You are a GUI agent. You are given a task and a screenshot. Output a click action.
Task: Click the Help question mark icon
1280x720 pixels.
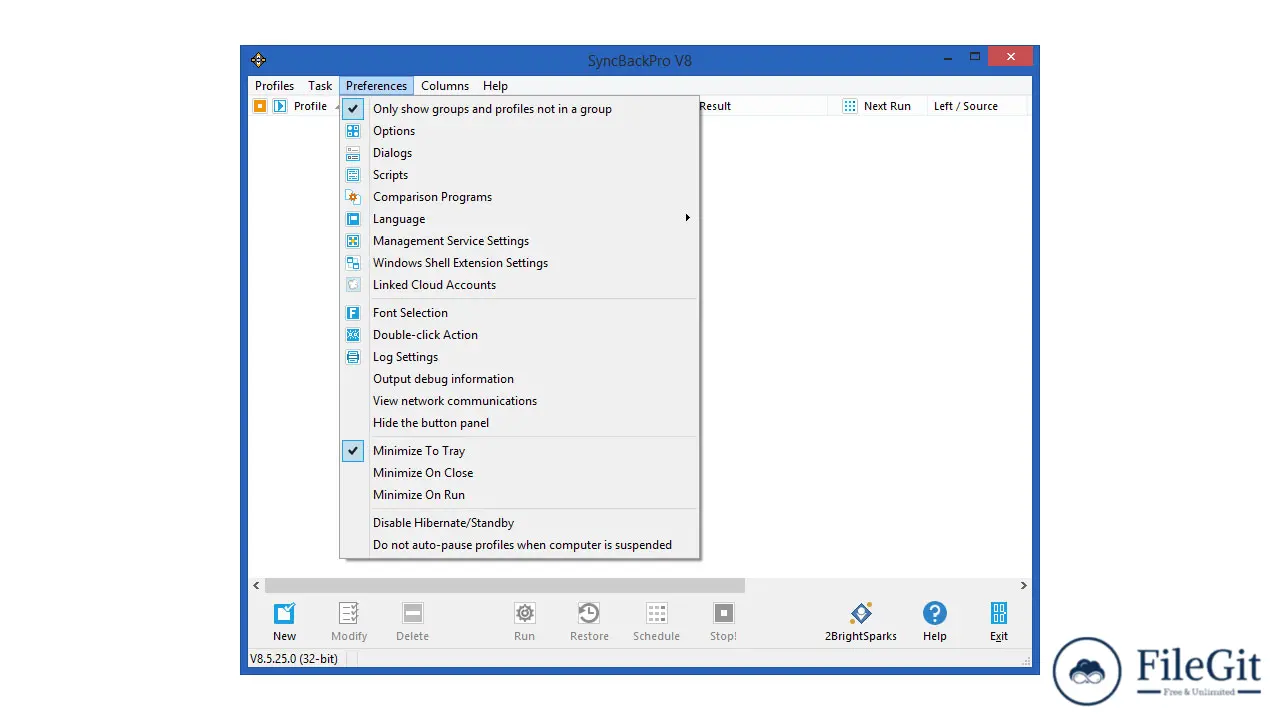pyautogui.click(x=935, y=613)
